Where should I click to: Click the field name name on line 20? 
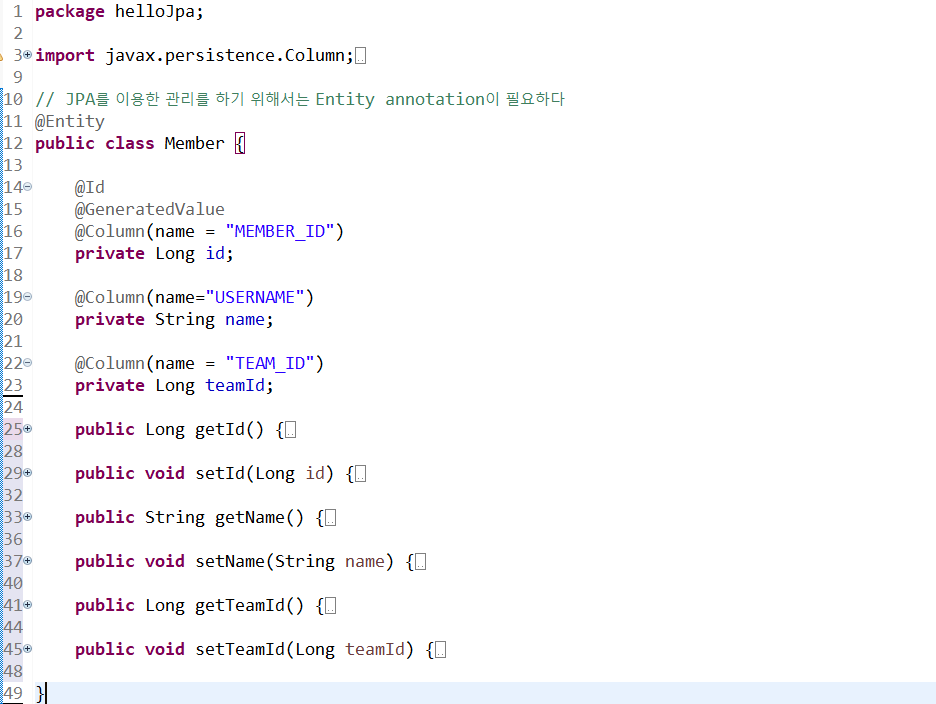[245, 319]
